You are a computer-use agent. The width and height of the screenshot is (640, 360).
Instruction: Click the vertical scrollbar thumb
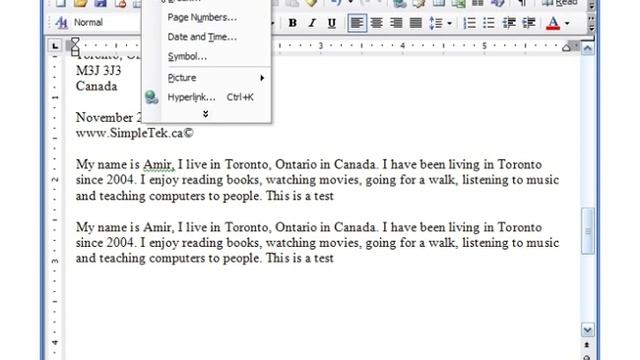tap(588, 231)
